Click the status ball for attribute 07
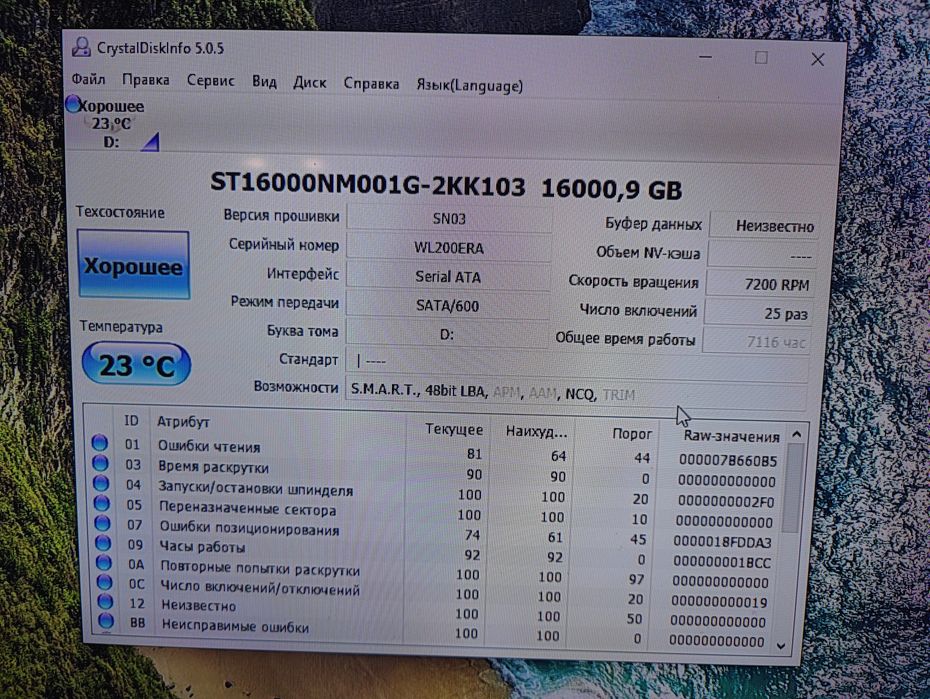The height and width of the screenshot is (699, 930). 102,523
